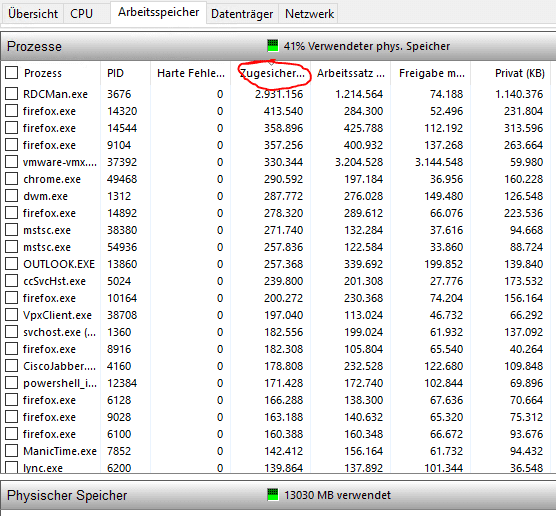Select the lync.exe process name
The width and height of the screenshot is (556, 516).
pyautogui.click(x=43, y=468)
